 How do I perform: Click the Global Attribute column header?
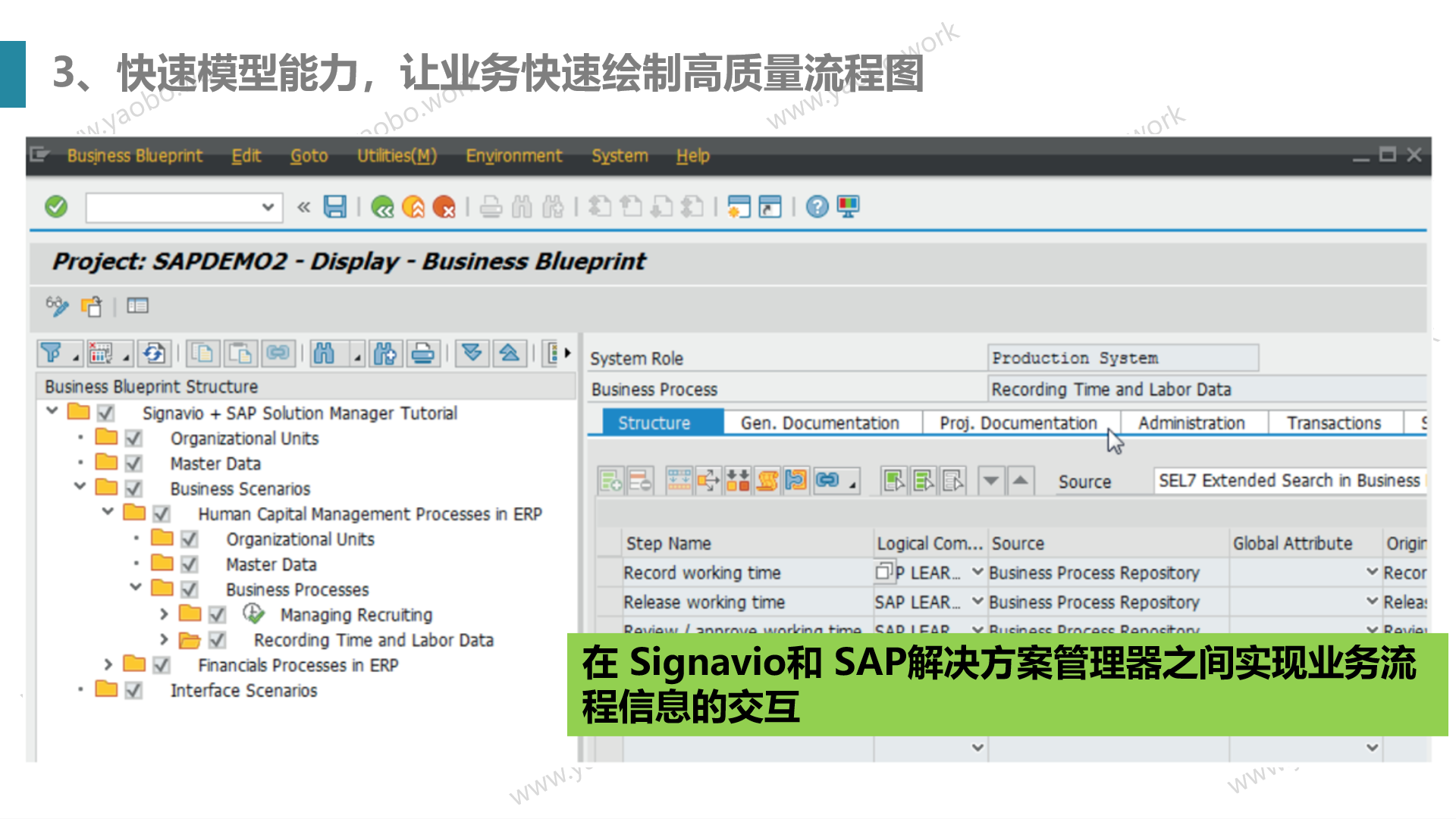[1304, 543]
